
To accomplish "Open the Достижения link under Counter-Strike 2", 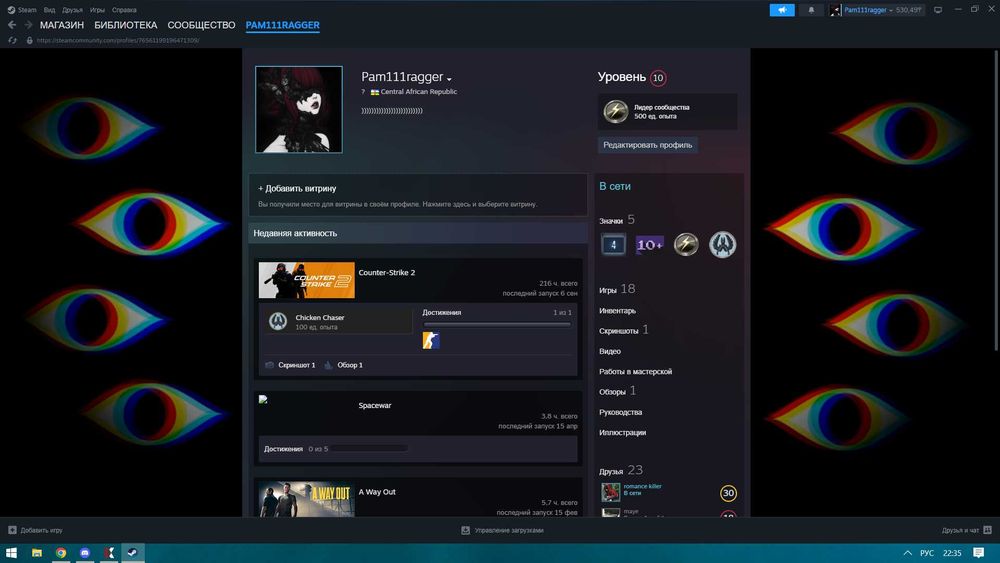I will click(441, 312).
